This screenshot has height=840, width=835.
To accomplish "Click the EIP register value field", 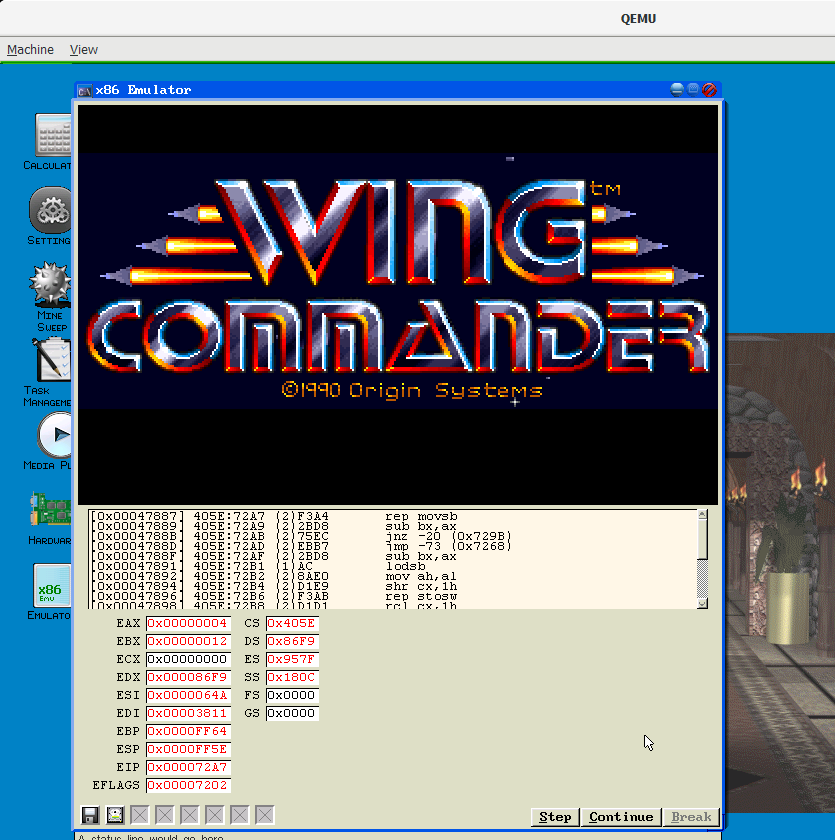I will pyautogui.click(x=188, y=767).
